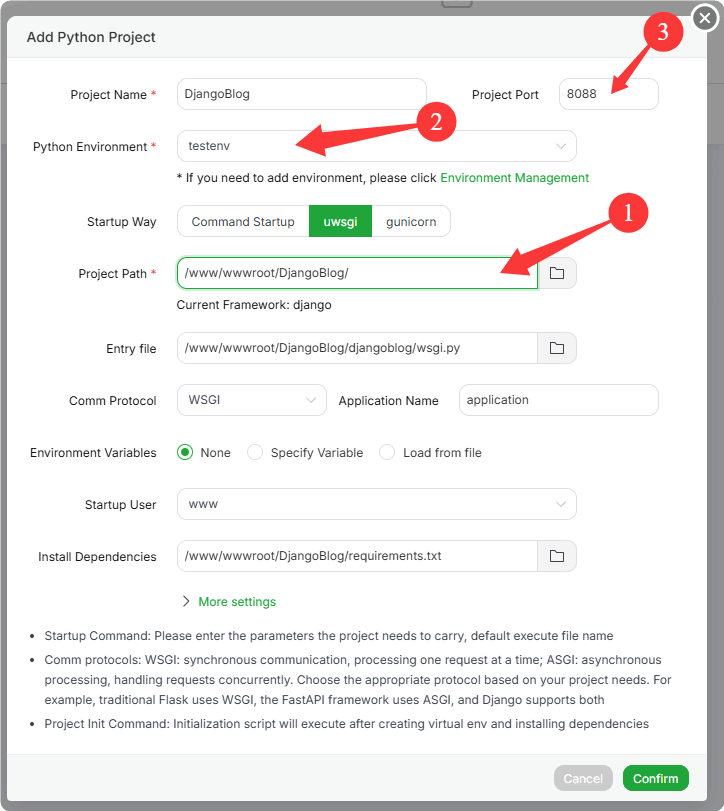Switch startup way to Command Startup
The width and height of the screenshot is (724, 811).
click(243, 222)
